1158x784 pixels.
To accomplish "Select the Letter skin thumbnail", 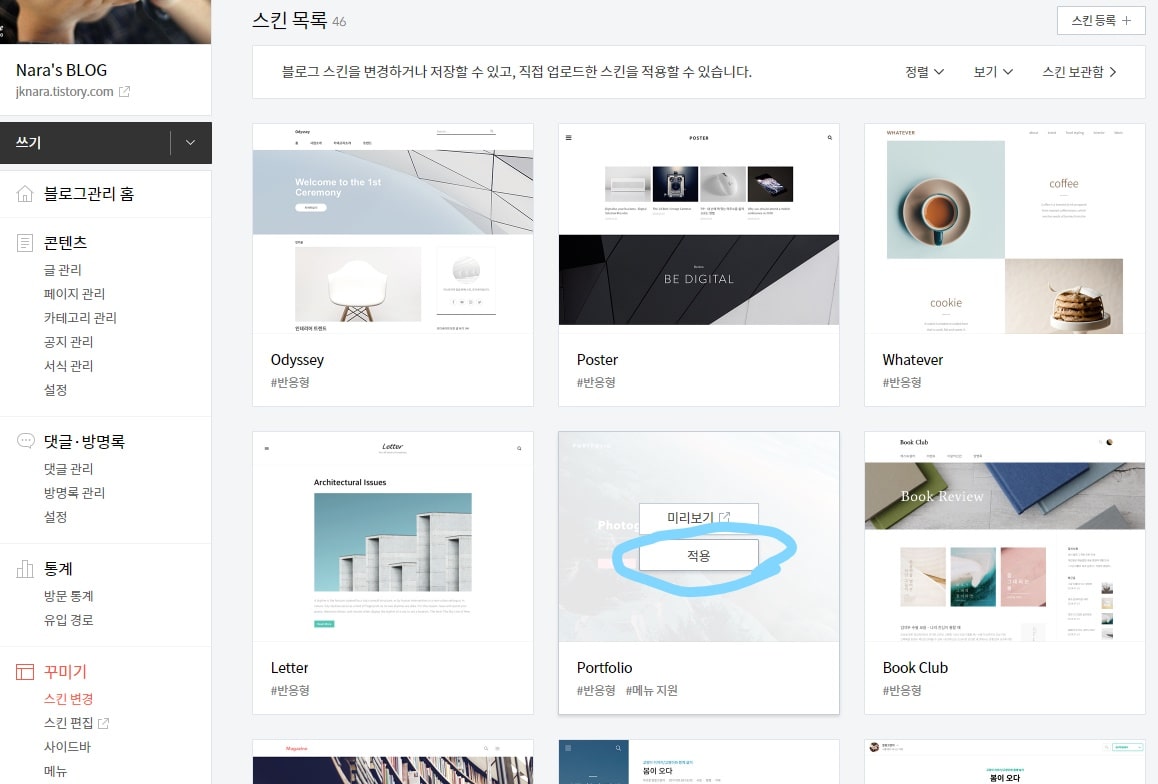I will [393, 537].
